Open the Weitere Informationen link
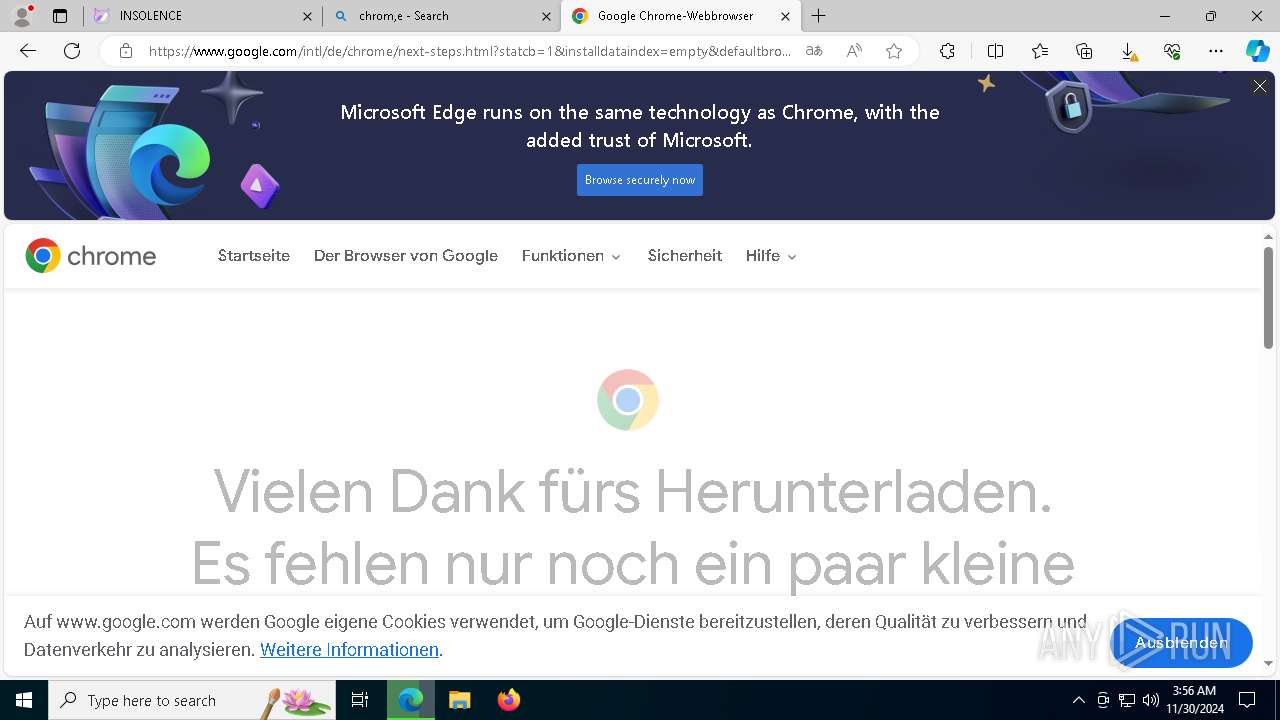The image size is (1280, 720). pos(349,650)
